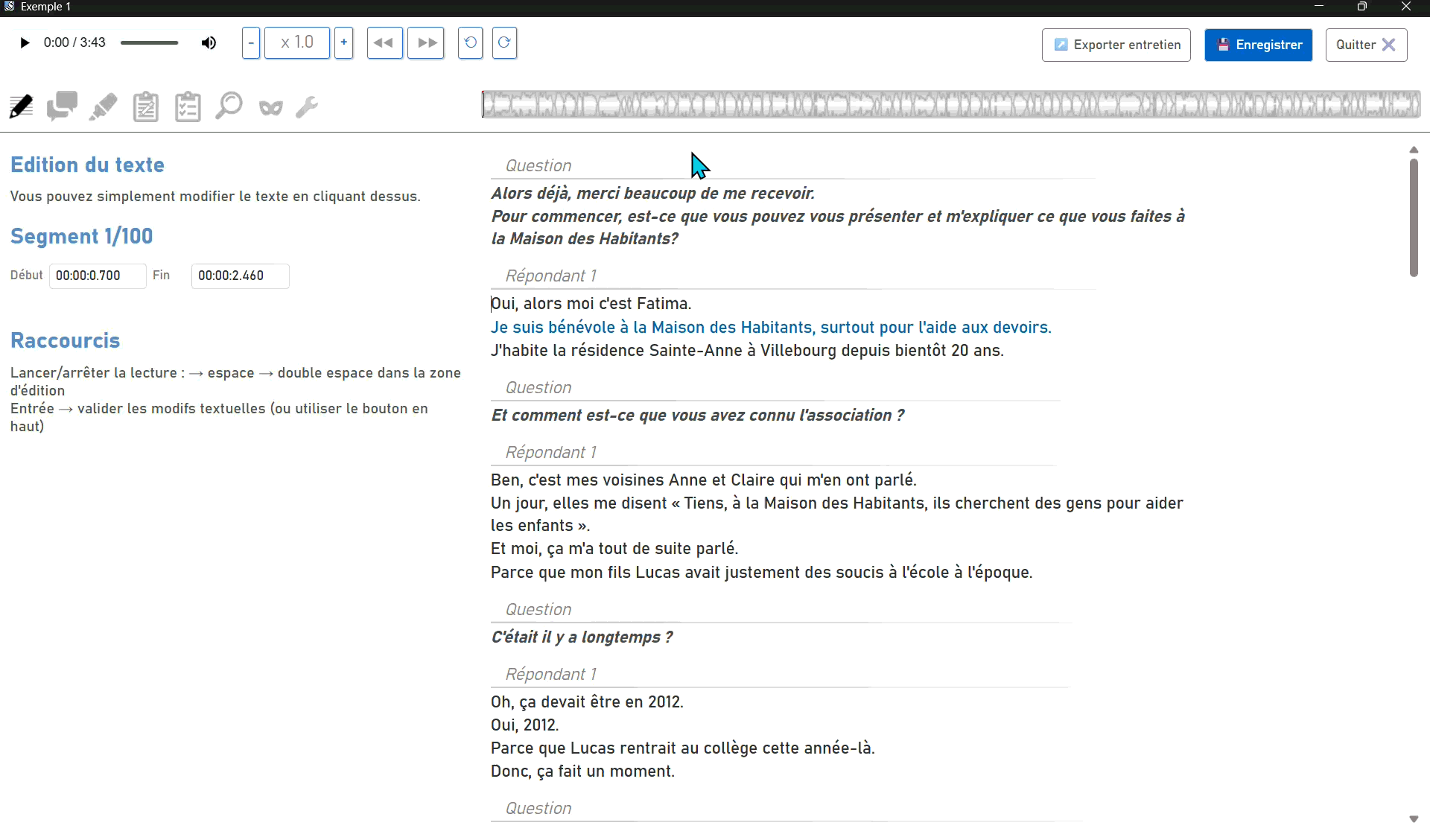The image size is (1430, 840).
Task: Select the pencil text-editing tool
Action: (x=21, y=107)
